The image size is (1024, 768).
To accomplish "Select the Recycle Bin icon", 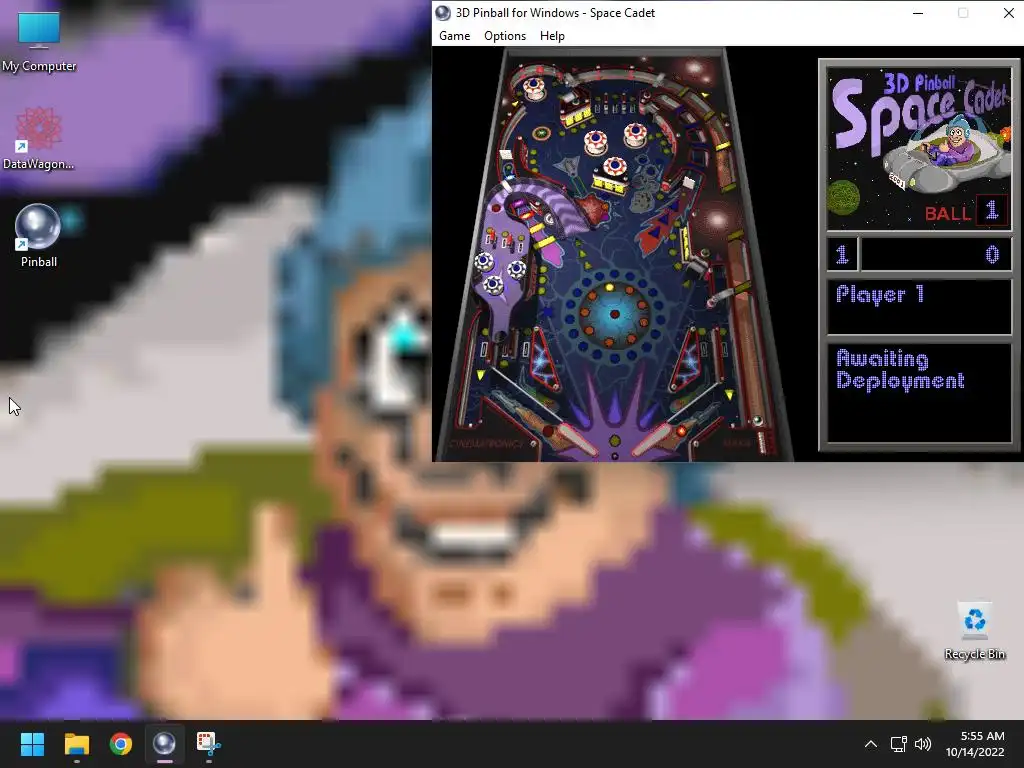I will click(x=974, y=631).
